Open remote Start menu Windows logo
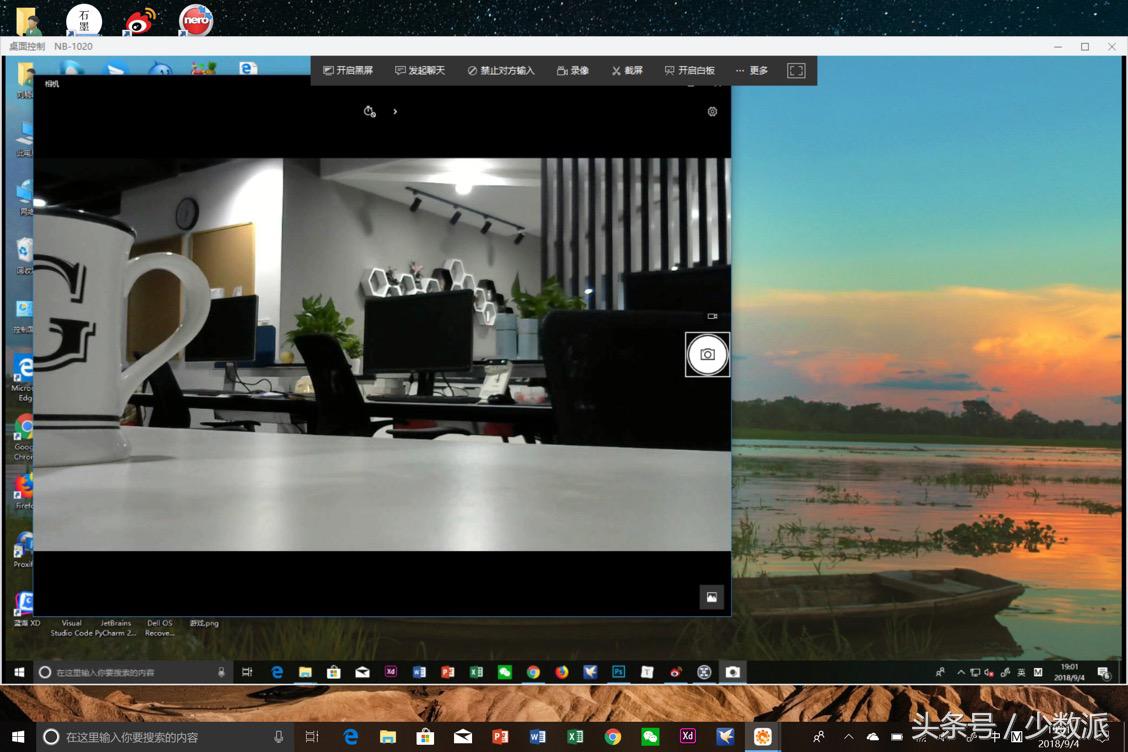The image size is (1128, 752). tap(19, 672)
